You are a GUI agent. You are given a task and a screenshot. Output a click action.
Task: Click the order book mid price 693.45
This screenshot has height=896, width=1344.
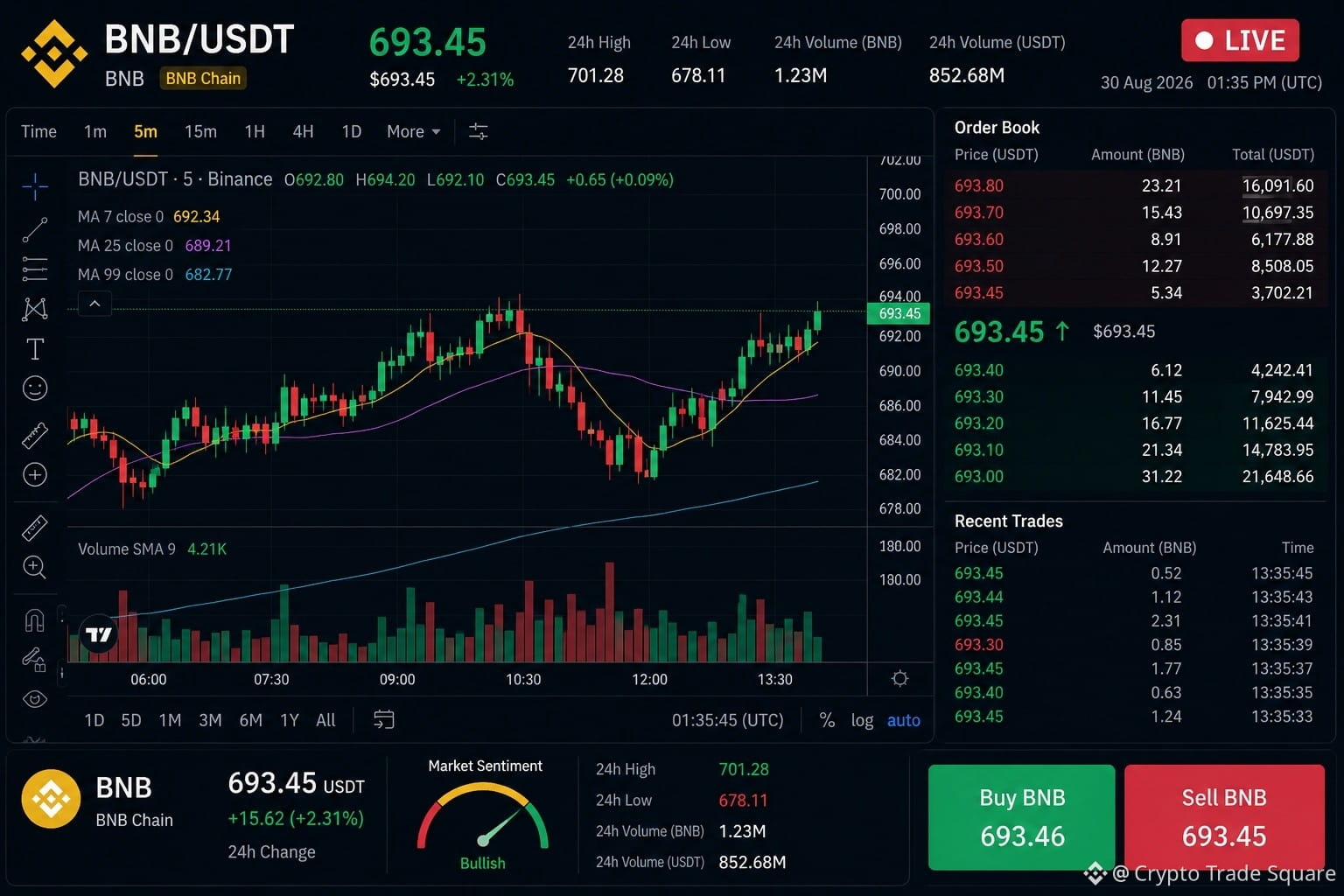pyautogui.click(x=999, y=332)
